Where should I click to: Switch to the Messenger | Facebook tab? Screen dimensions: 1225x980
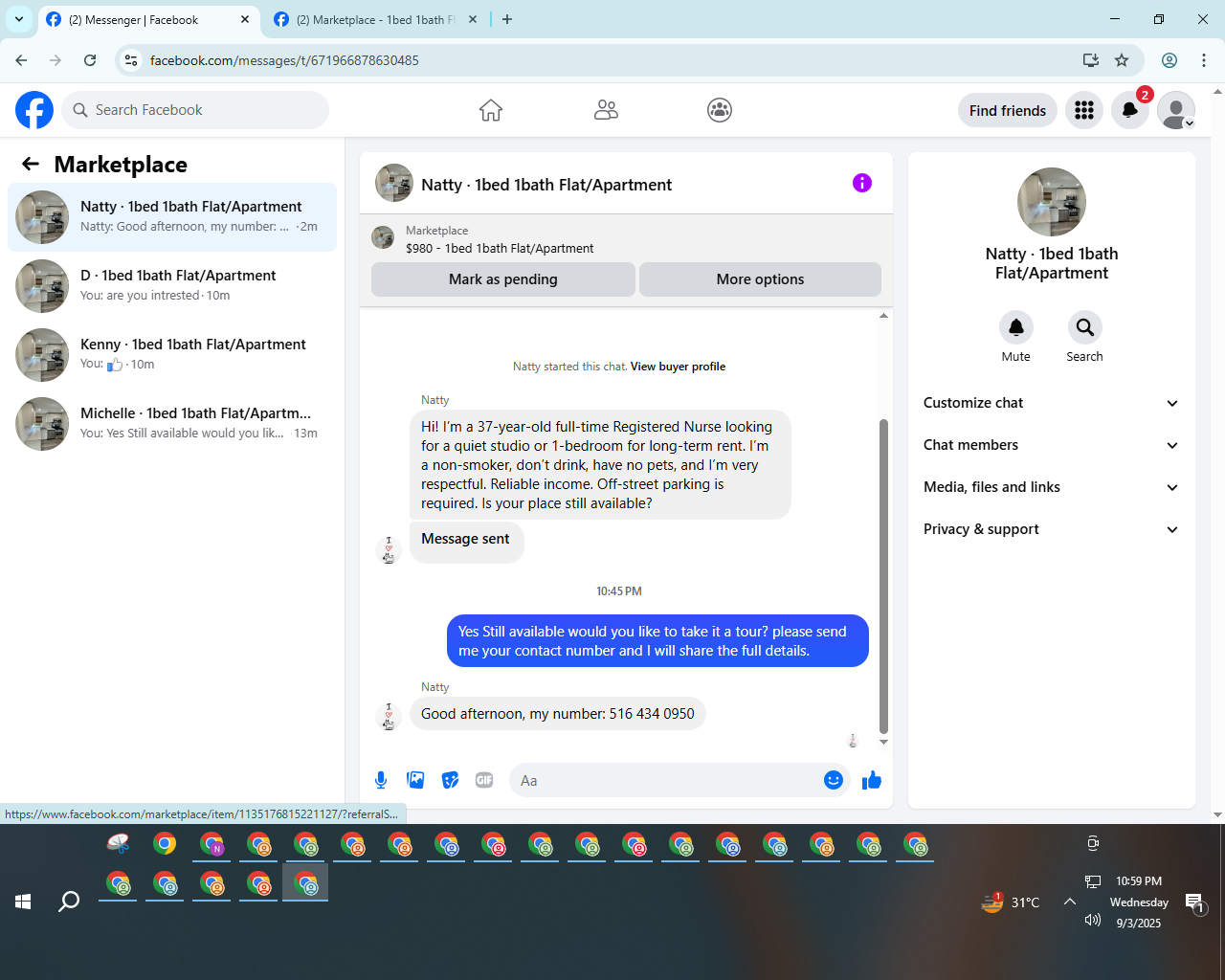pos(134,19)
